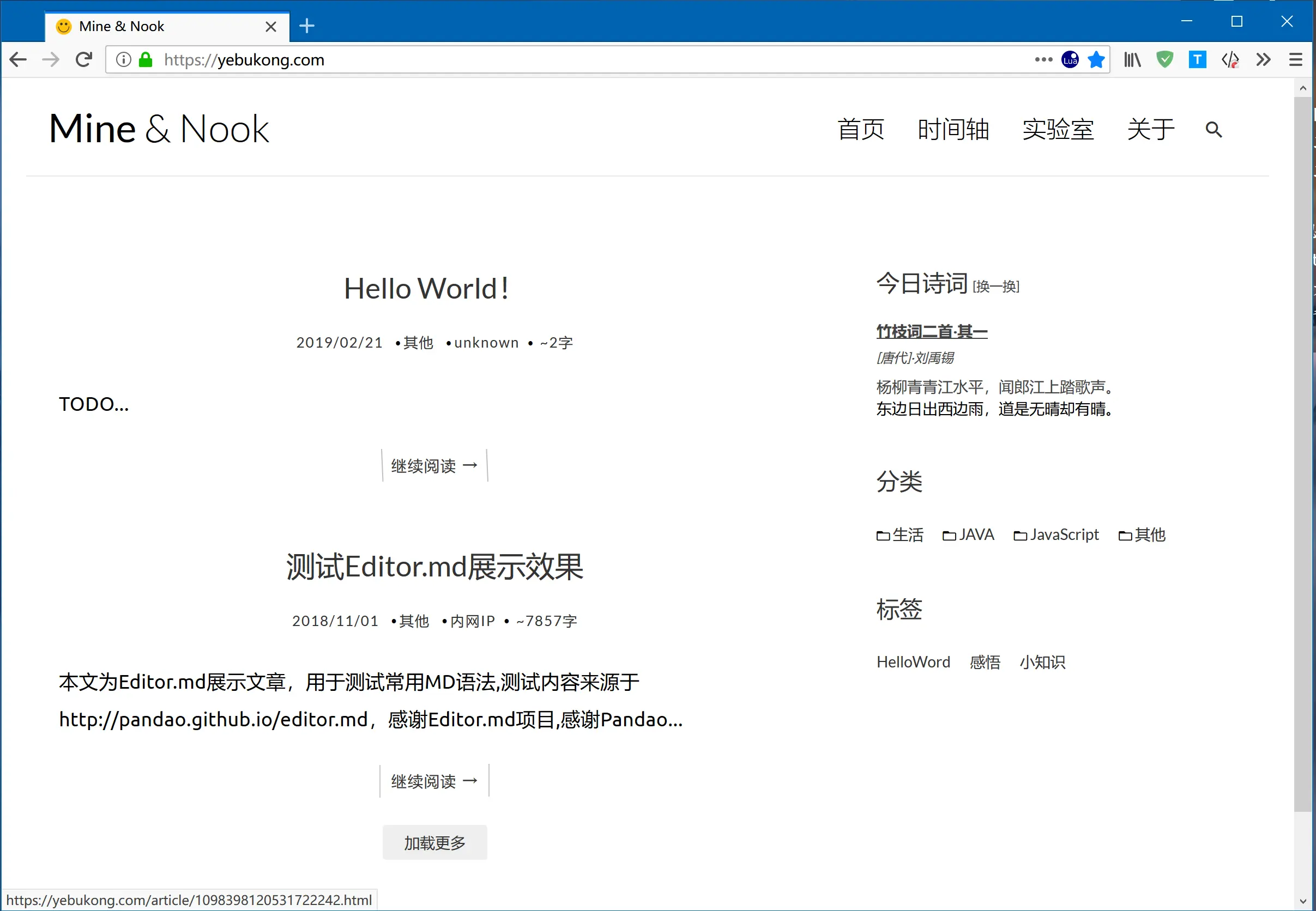Open the 生活 category folder
Image resolution: width=1316 pixels, height=911 pixels.
[x=900, y=535]
